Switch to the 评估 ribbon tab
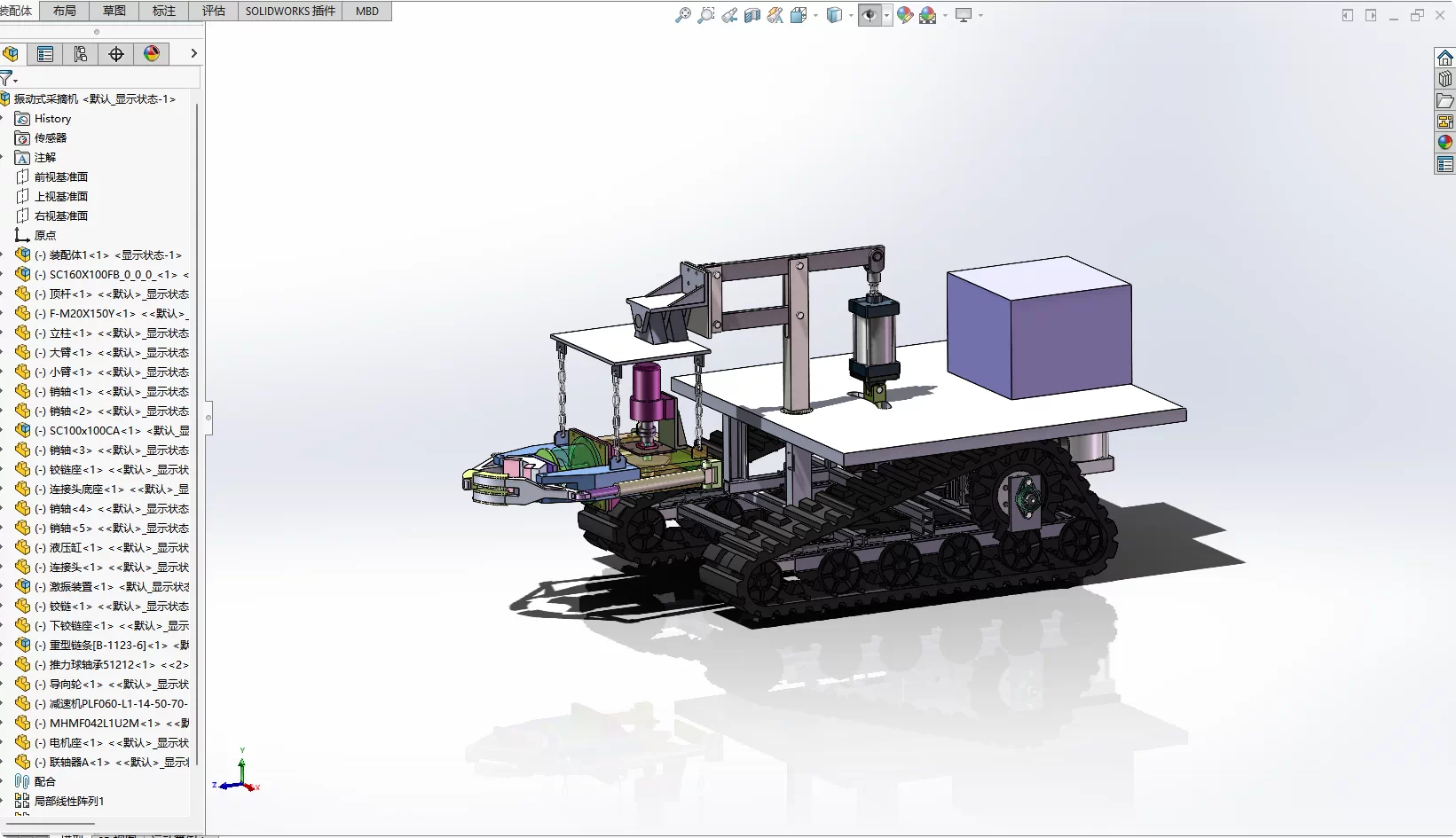The image size is (1456, 838). point(214,11)
